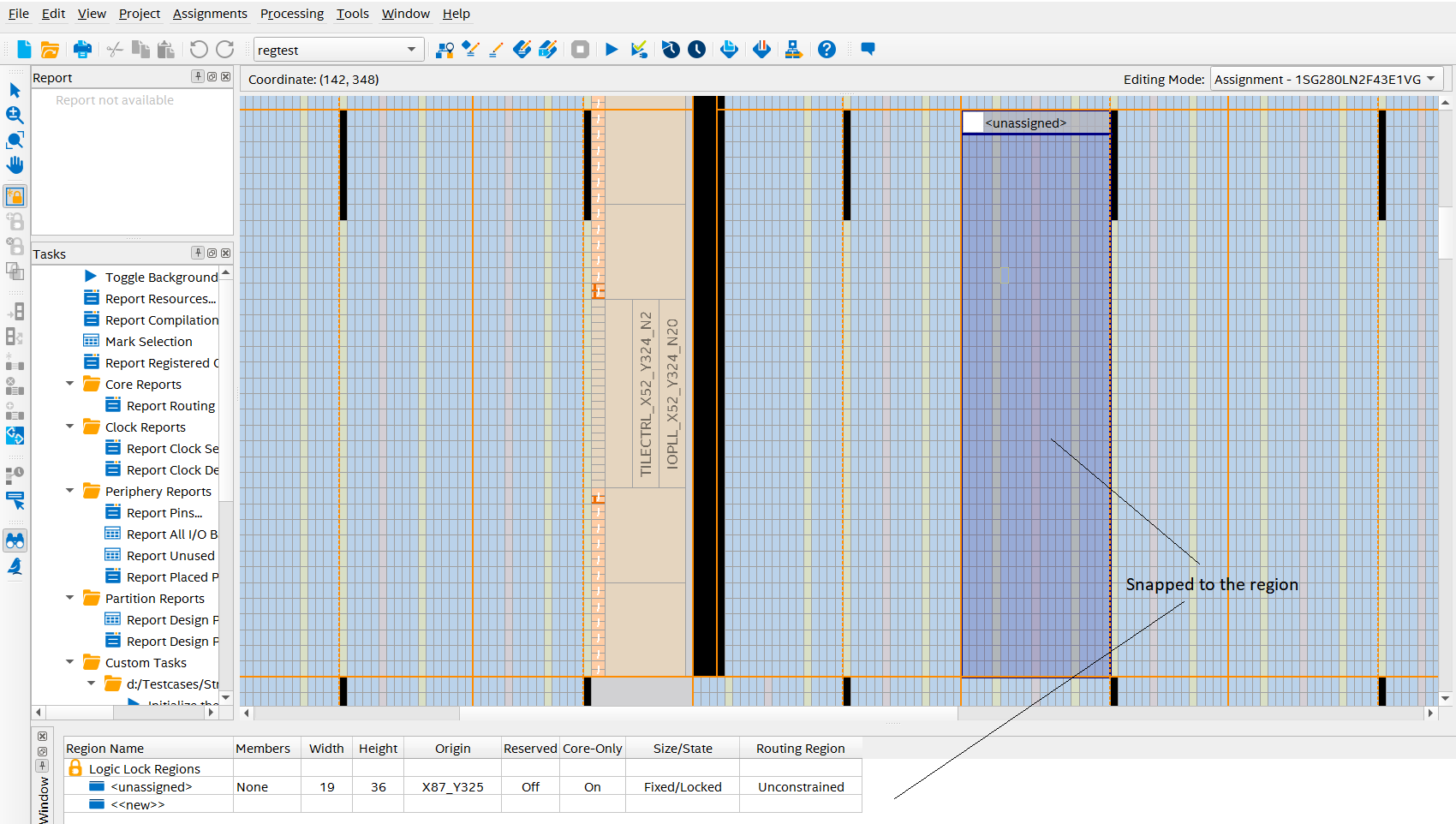
Task: Click the create Logic Lock region tool
Action: click(15, 196)
